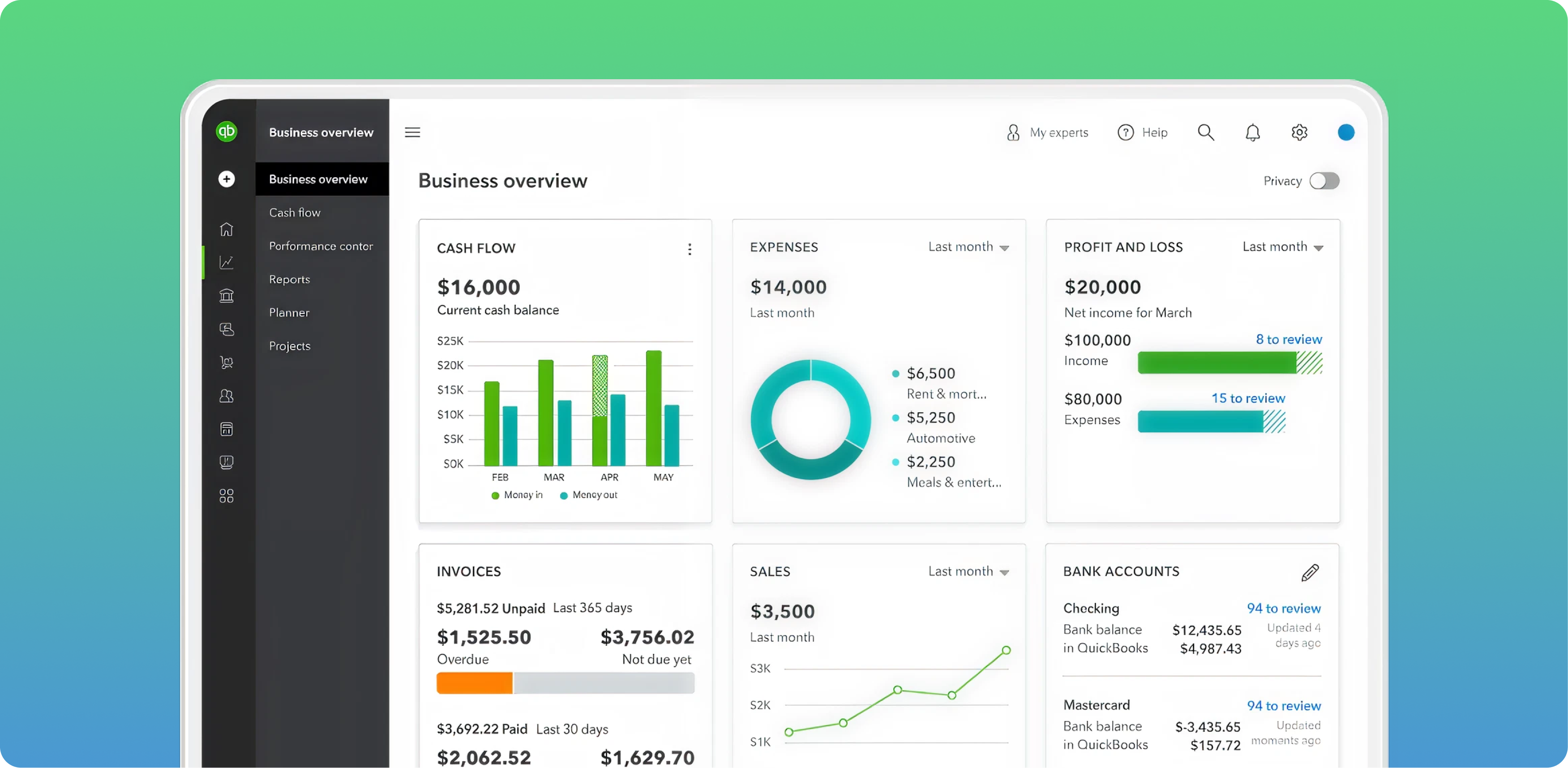
Task: Open the Home icon in sidebar
Action: point(227,230)
